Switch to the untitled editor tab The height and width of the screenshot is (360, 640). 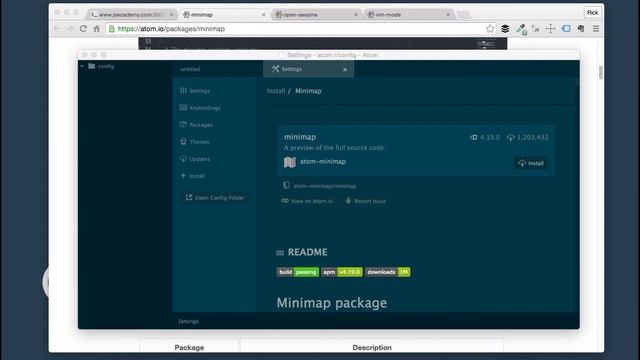[x=190, y=69]
